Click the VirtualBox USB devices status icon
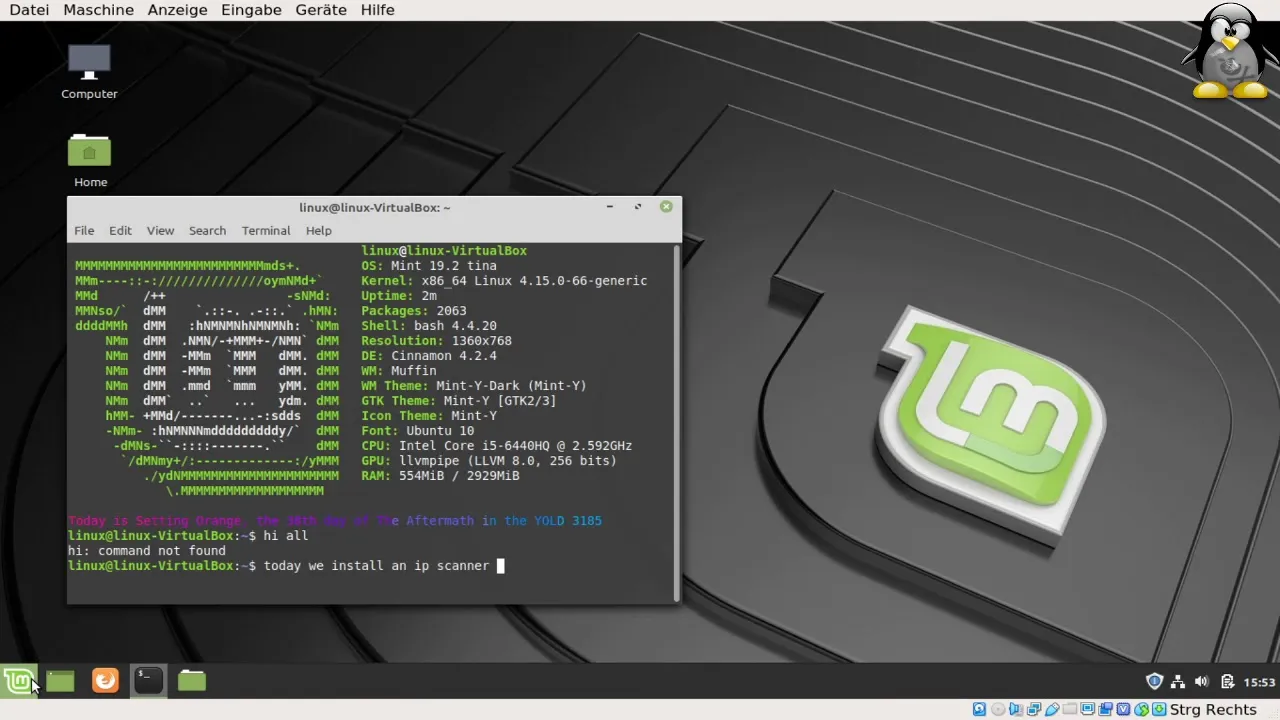The width and height of the screenshot is (1280, 720). click(x=1052, y=709)
